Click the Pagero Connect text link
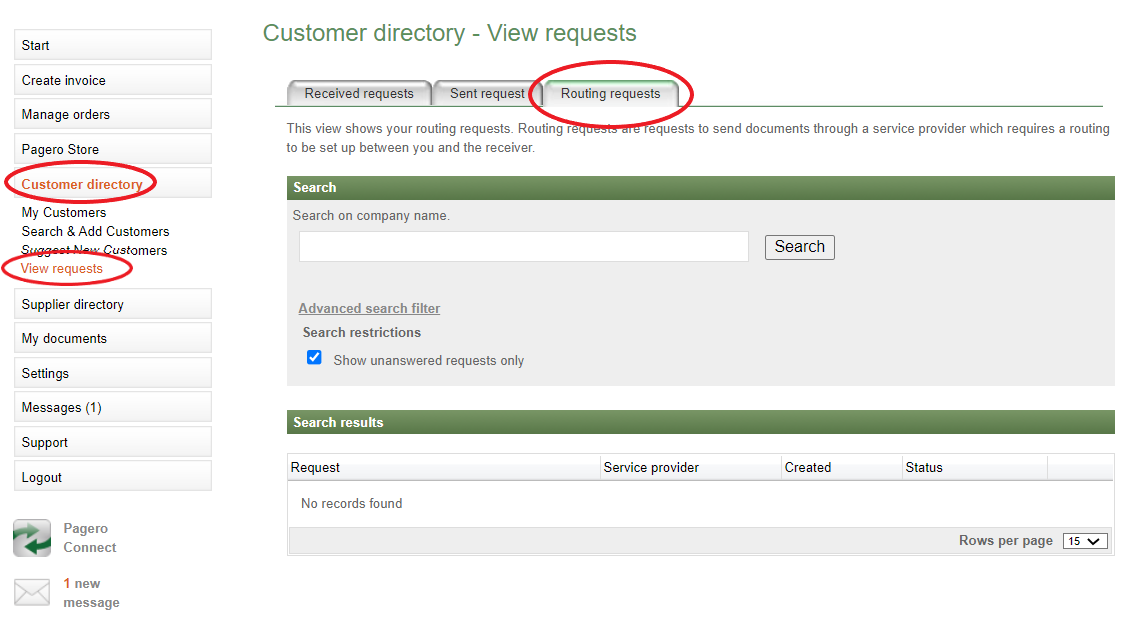This screenshot has height=629, width=1126. (90, 538)
